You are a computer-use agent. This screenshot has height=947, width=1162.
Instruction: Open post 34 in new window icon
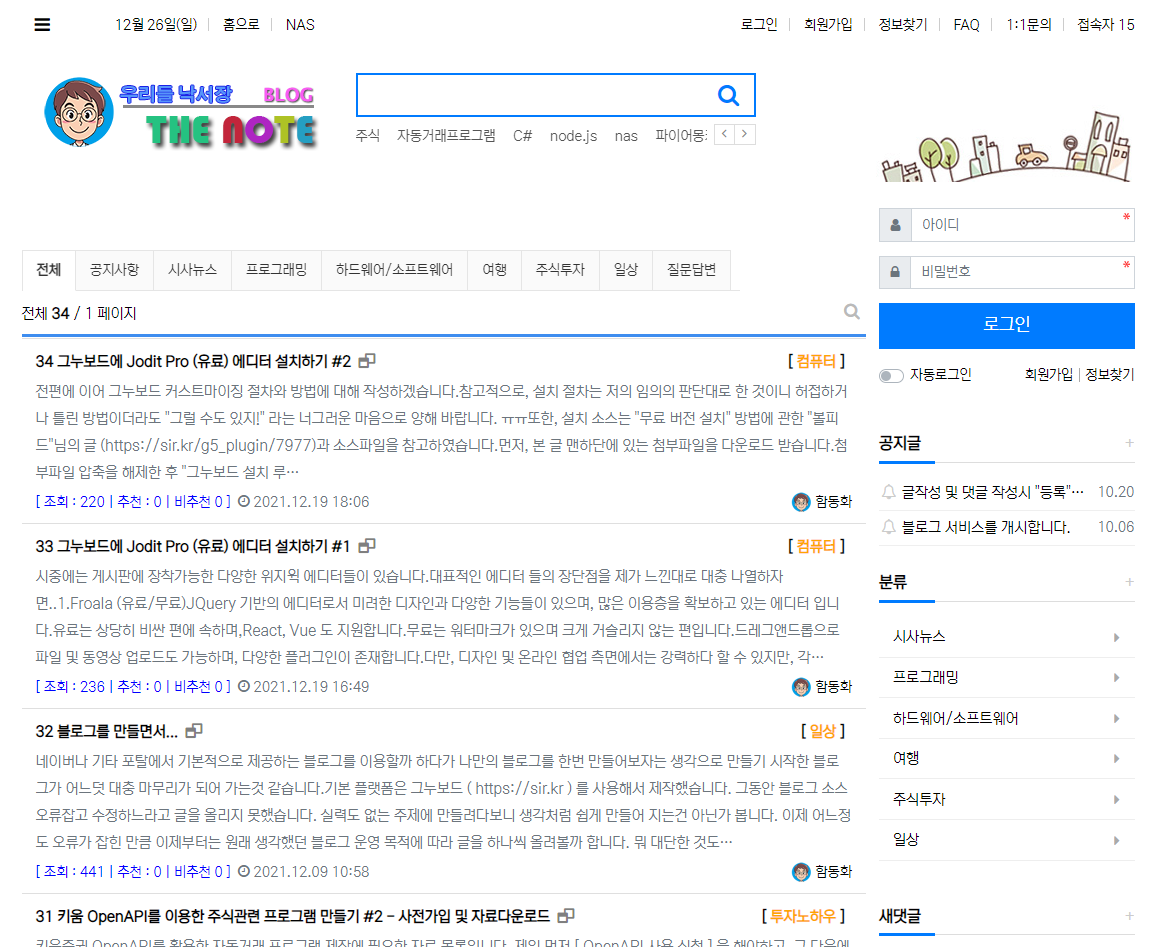coord(367,361)
